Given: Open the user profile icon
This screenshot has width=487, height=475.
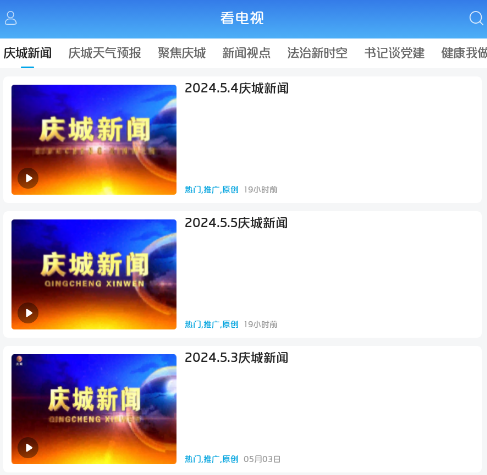Looking at the screenshot, I should (x=10, y=18).
